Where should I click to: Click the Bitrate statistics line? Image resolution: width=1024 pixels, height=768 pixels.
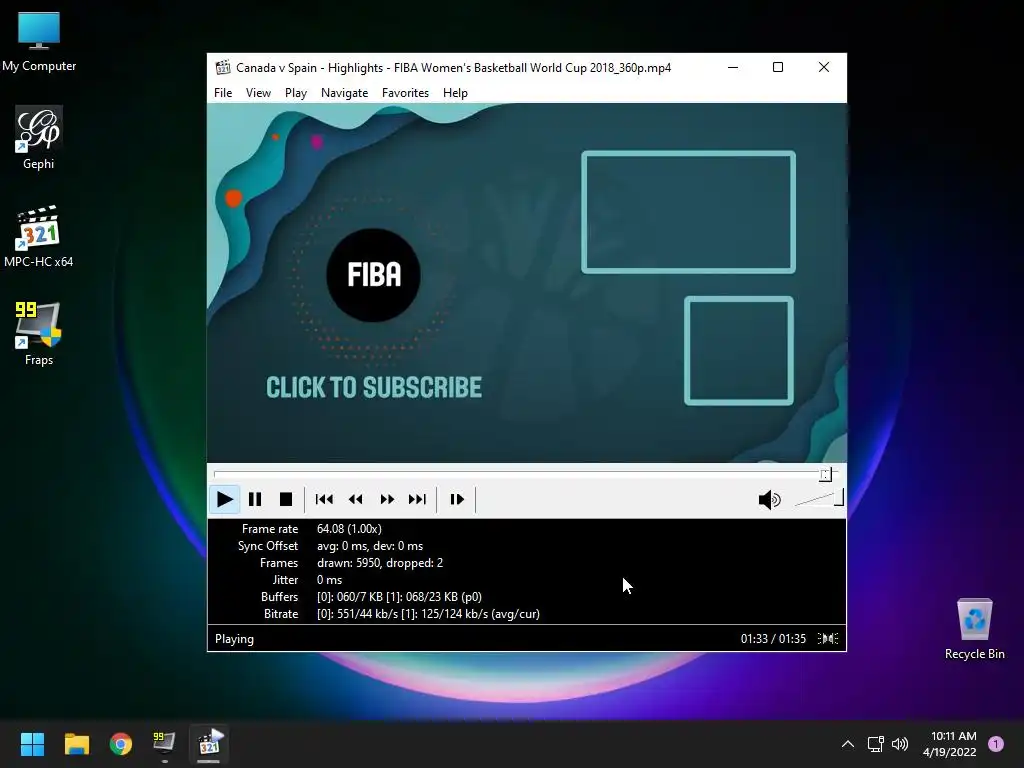click(x=428, y=614)
